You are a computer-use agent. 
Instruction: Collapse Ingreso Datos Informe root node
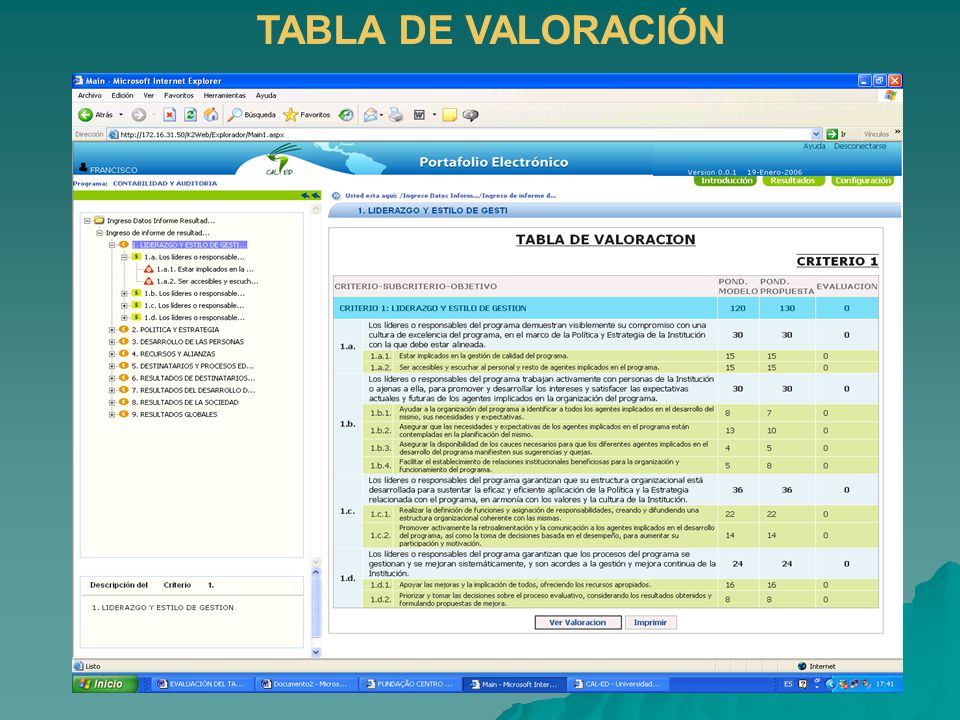[88, 220]
